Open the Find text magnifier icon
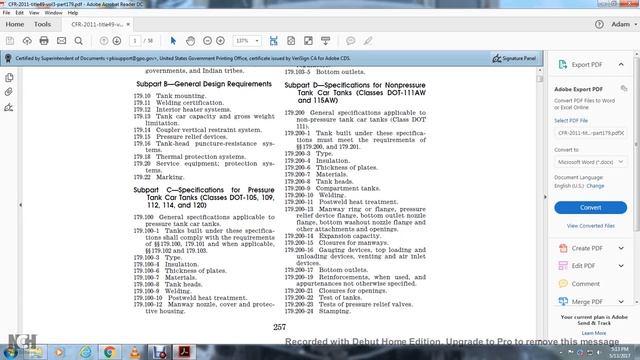The image size is (640, 360). click(78, 41)
